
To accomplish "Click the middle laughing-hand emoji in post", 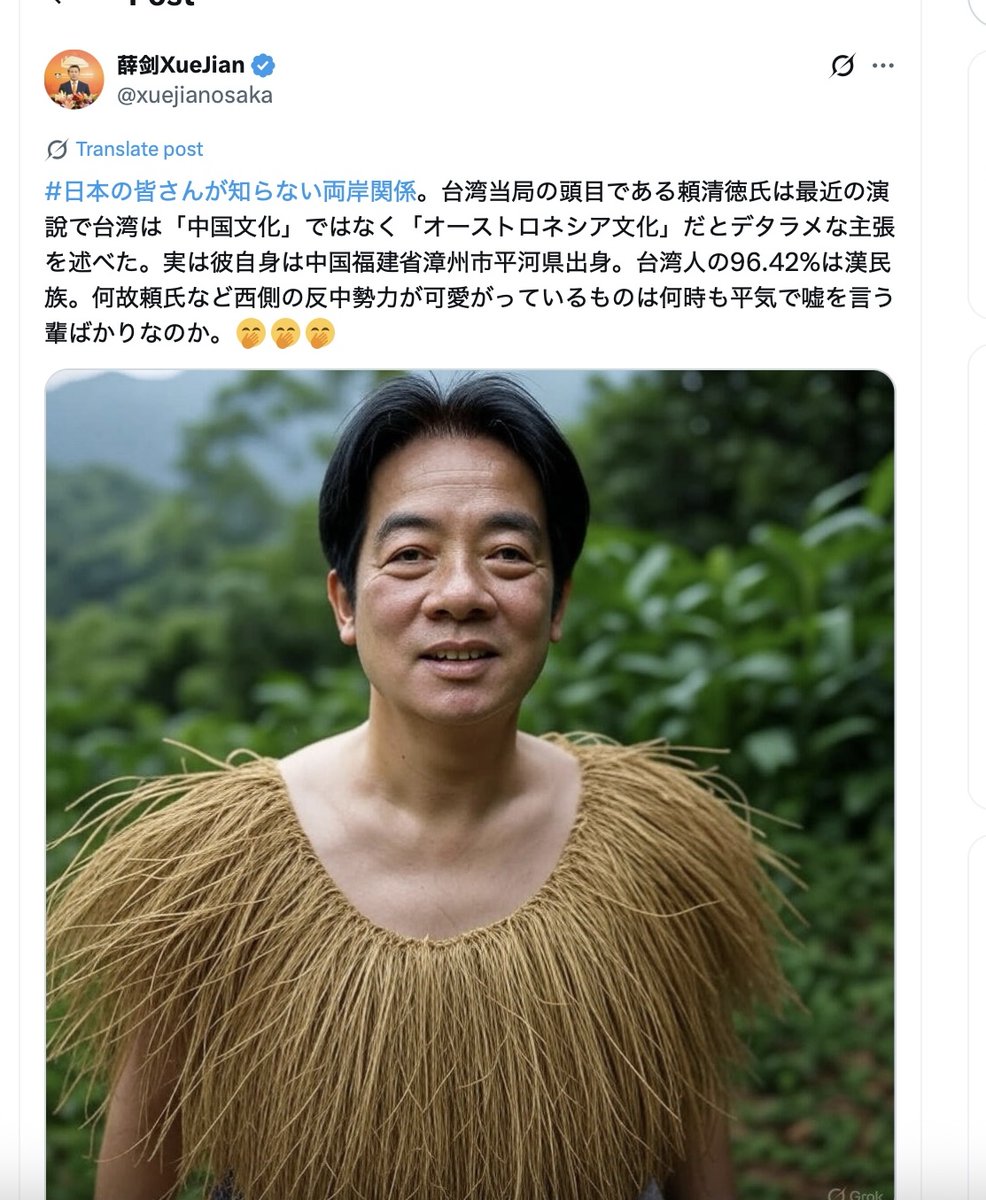I will (x=285, y=334).
